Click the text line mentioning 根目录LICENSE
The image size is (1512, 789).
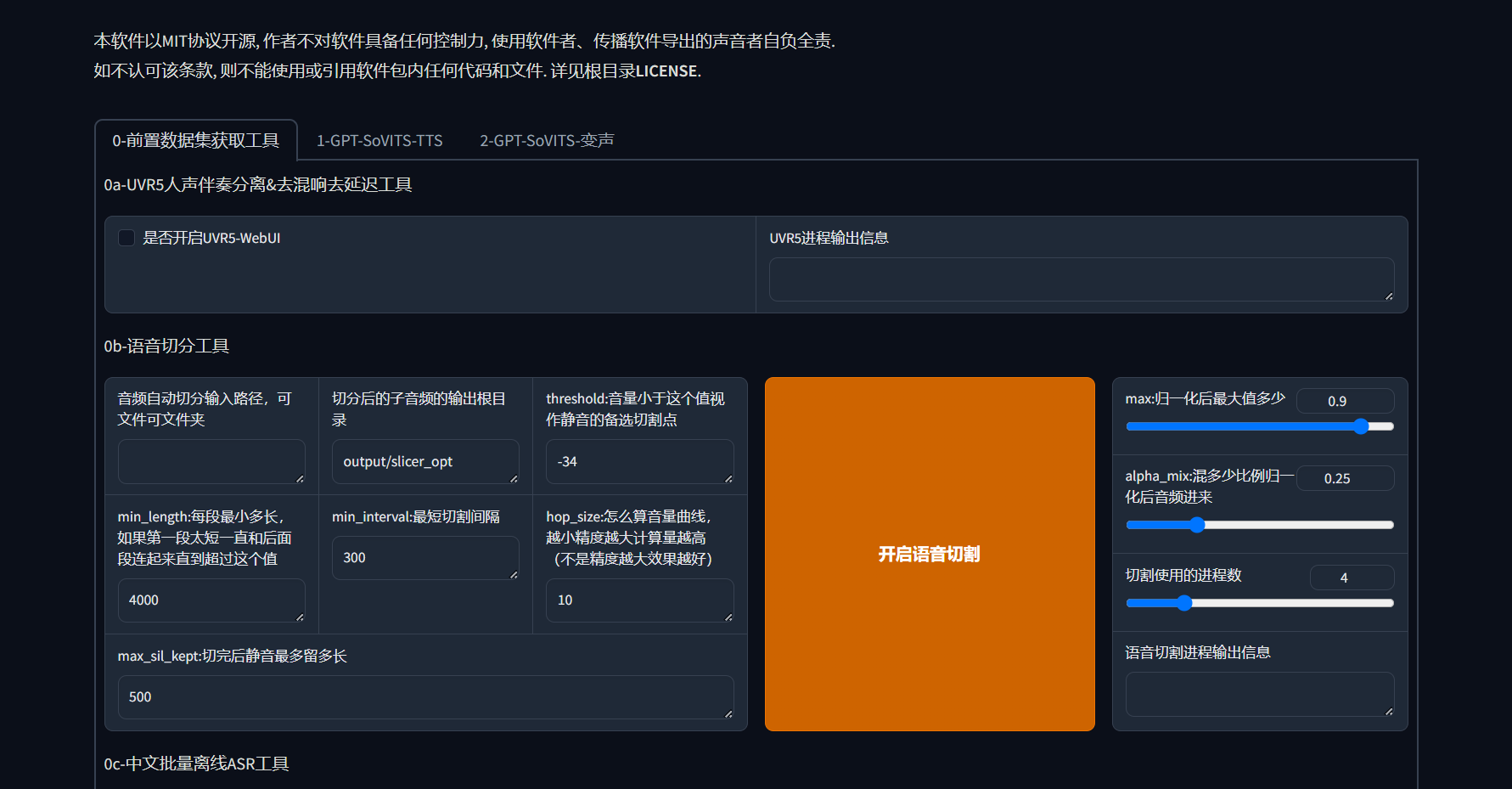[x=397, y=71]
